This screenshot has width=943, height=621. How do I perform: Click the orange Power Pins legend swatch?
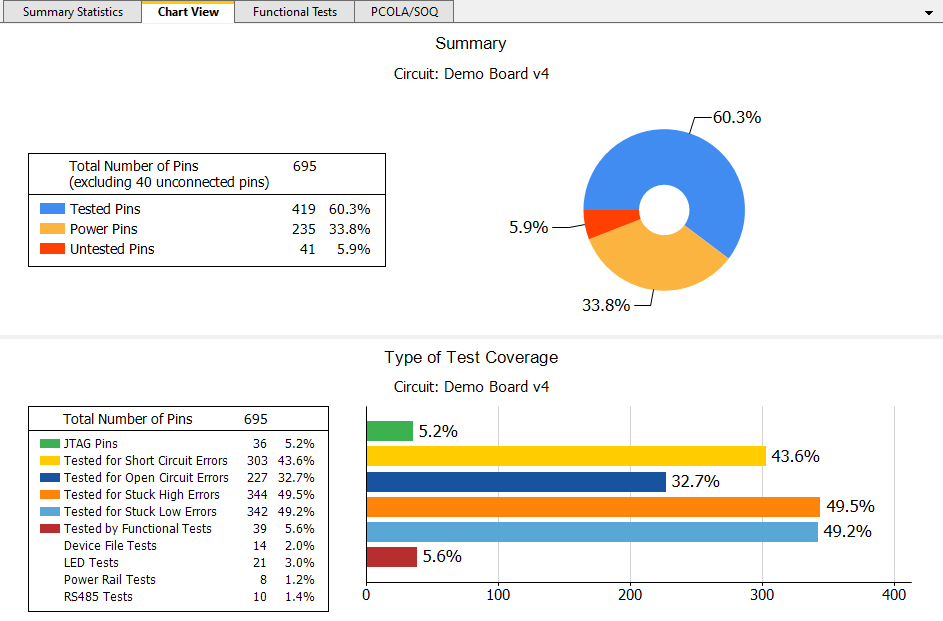point(52,229)
